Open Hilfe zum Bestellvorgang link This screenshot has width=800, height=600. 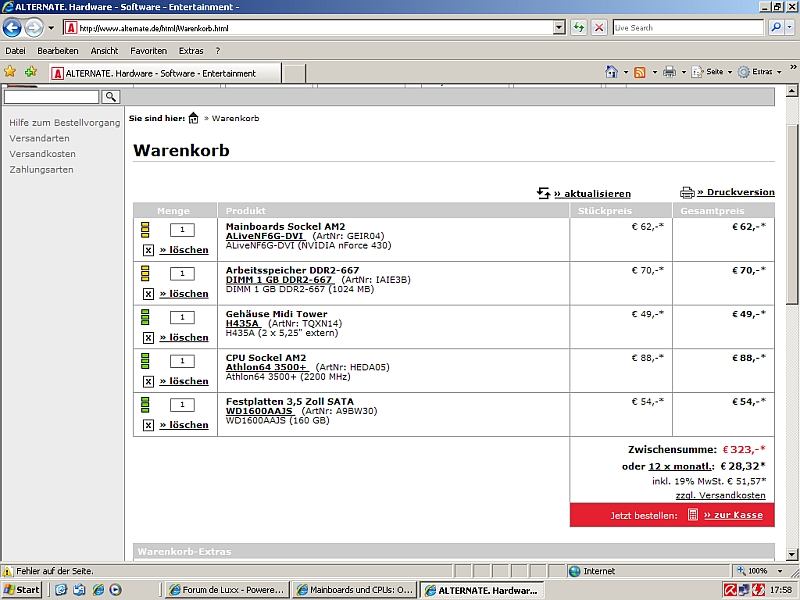(x=64, y=122)
